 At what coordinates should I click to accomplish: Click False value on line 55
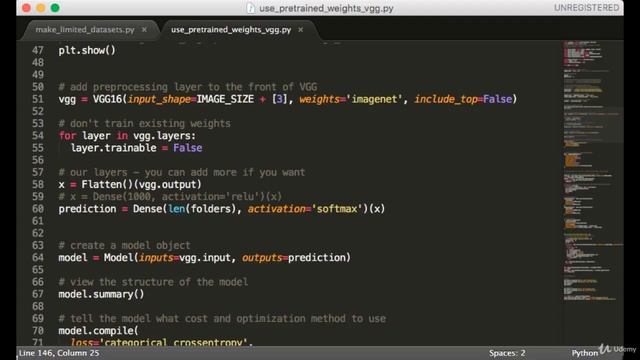(x=187, y=148)
